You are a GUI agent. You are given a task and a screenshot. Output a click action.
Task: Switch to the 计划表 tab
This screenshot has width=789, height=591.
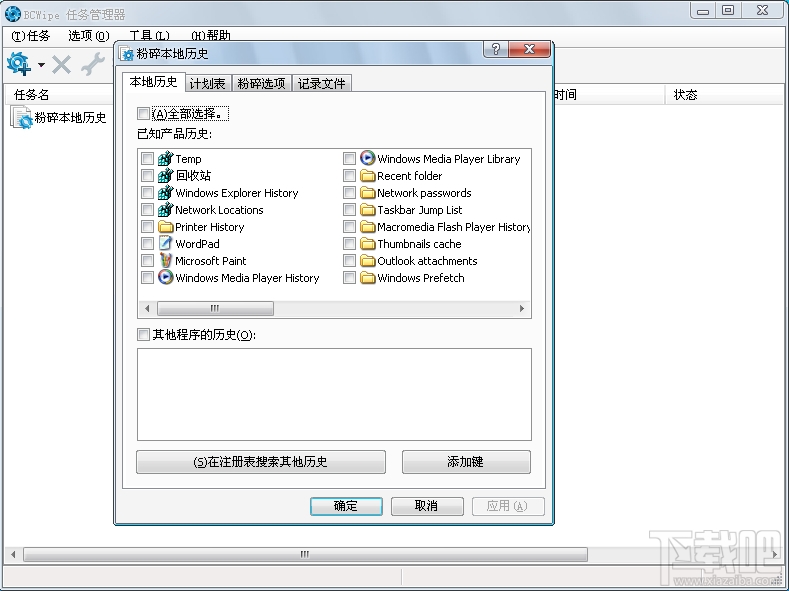pyautogui.click(x=207, y=83)
